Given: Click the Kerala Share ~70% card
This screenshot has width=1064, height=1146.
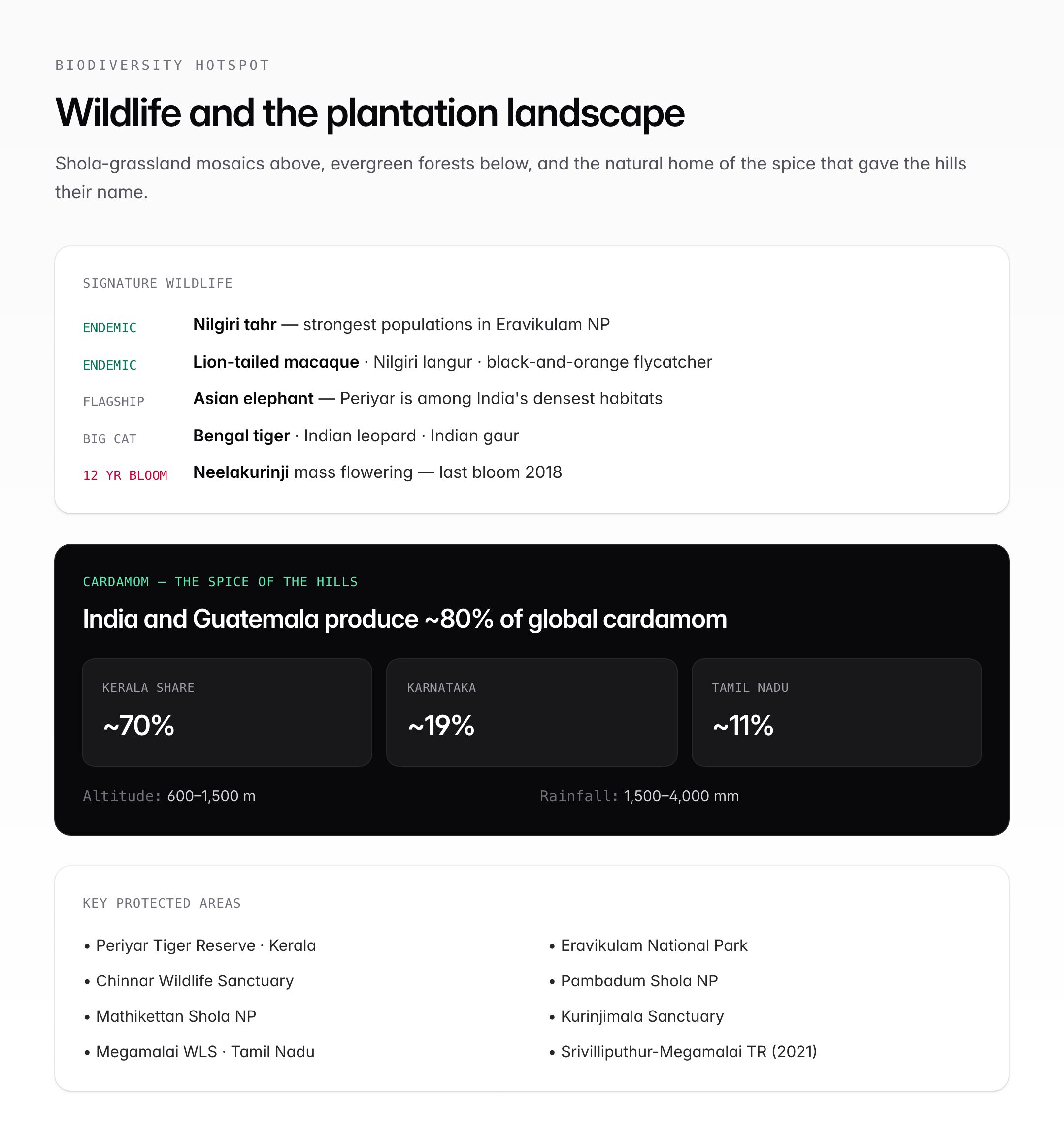Looking at the screenshot, I should [x=227, y=712].
